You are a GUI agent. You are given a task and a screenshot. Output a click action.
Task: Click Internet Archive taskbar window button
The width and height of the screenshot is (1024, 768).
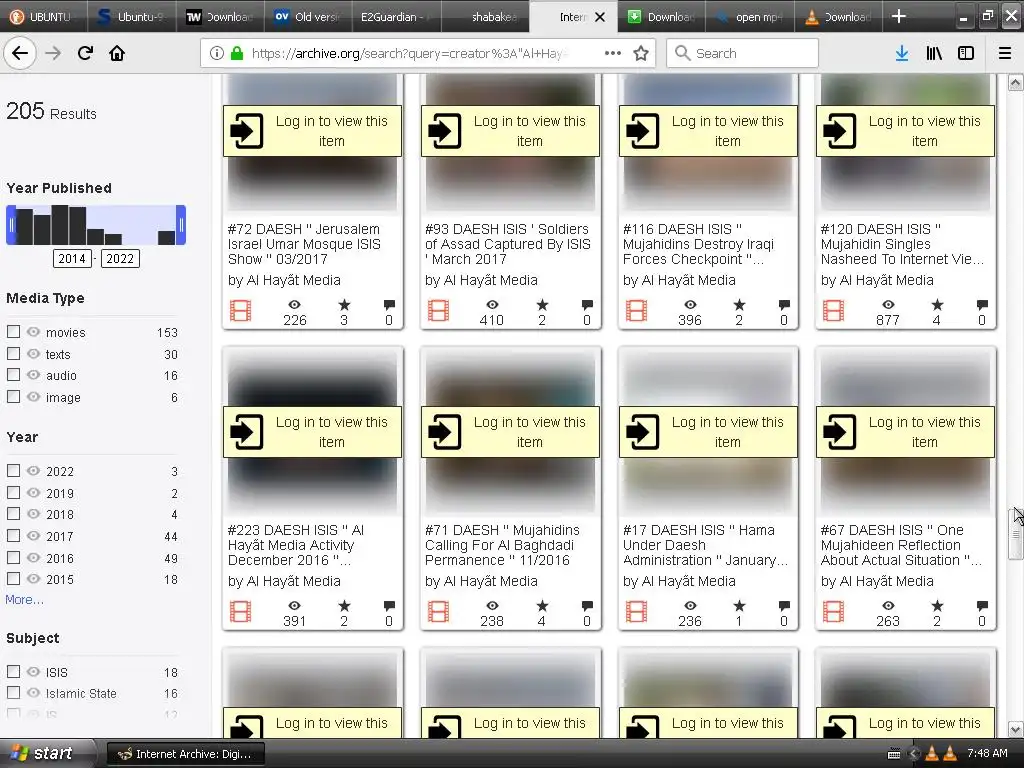(186, 754)
